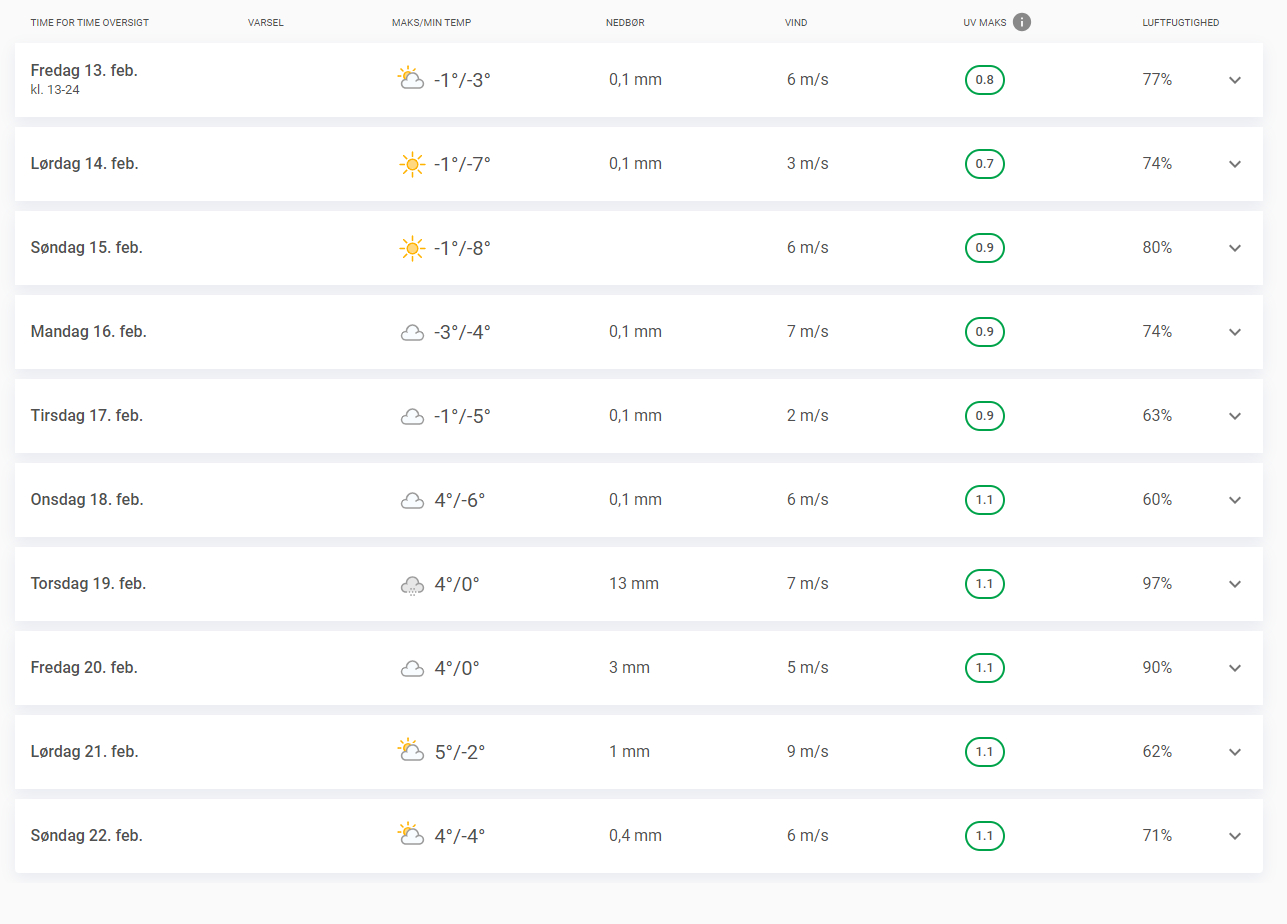Expand the Fredag 20. feb. row chevron
1287x924 pixels.
1234,668
